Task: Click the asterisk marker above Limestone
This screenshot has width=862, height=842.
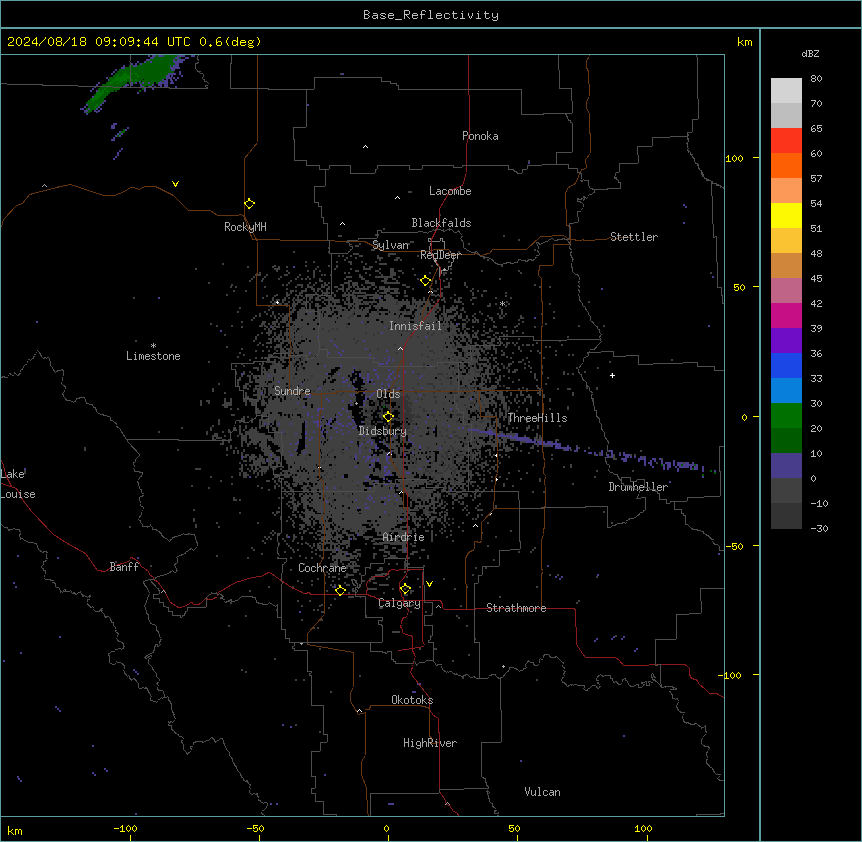Action: 153,346
